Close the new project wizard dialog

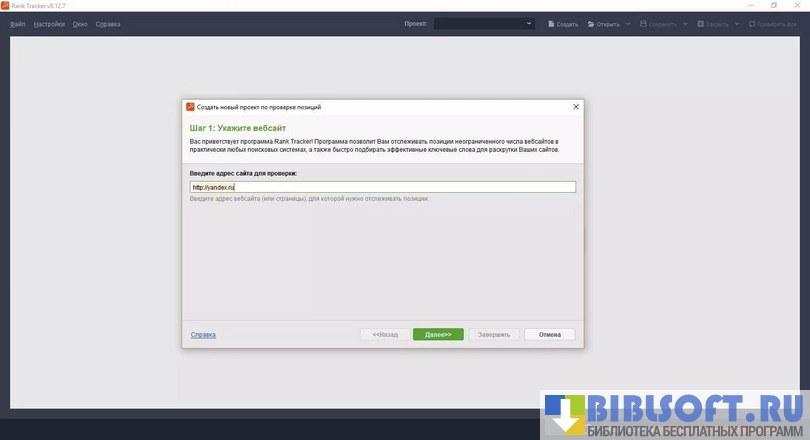pos(575,106)
